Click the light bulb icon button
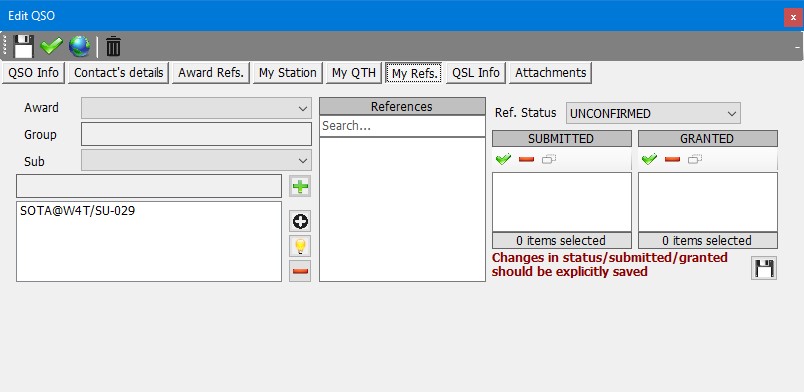 point(300,246)
